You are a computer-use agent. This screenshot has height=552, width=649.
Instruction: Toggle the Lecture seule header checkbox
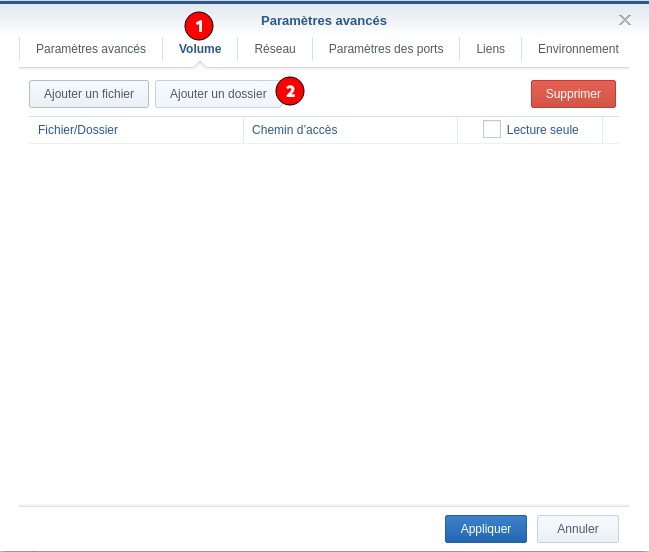pos(492,129)
